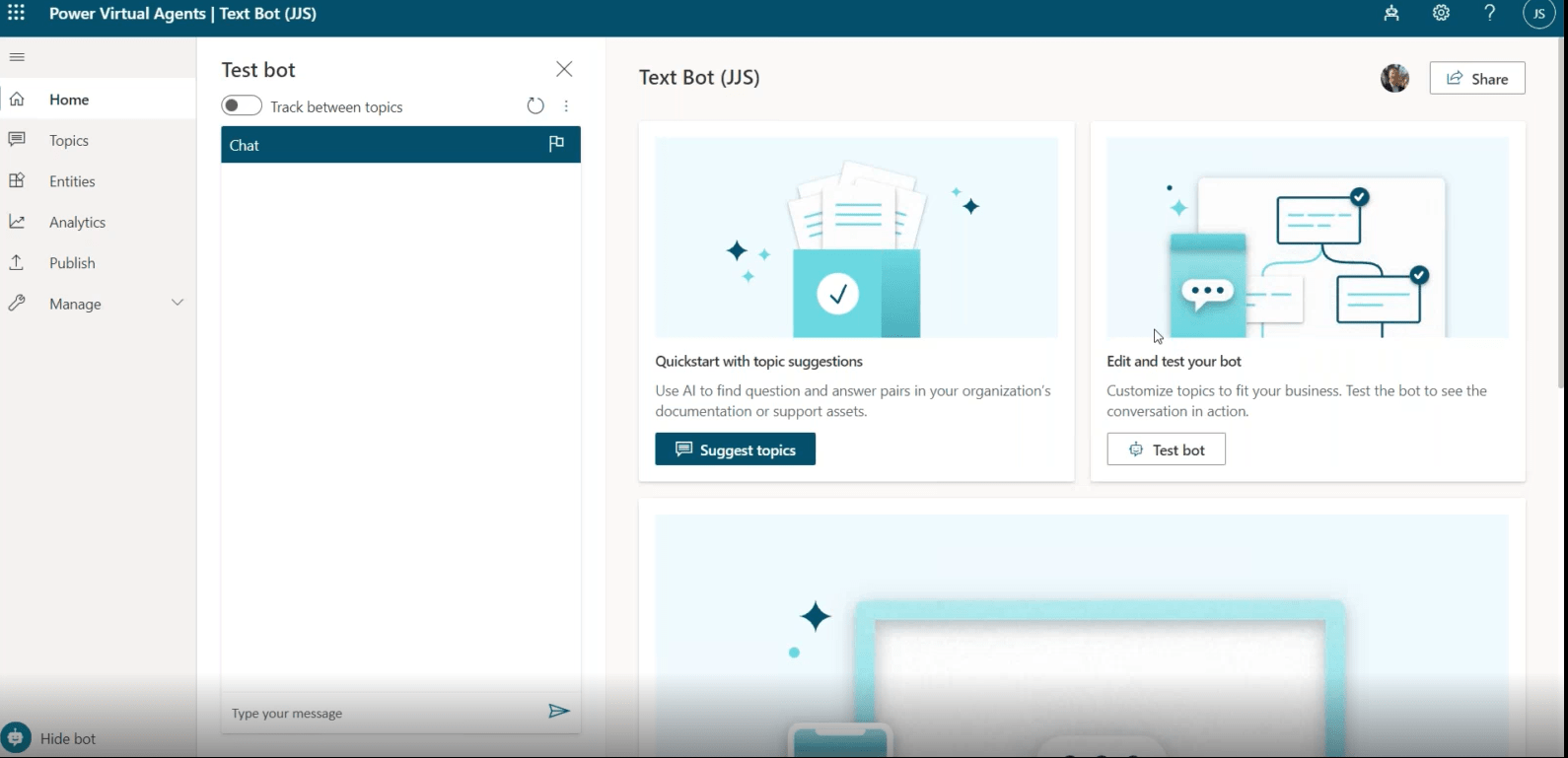
Task: Click the Suggest topics button
Action: pyautogui.click(x=736, y=449)
